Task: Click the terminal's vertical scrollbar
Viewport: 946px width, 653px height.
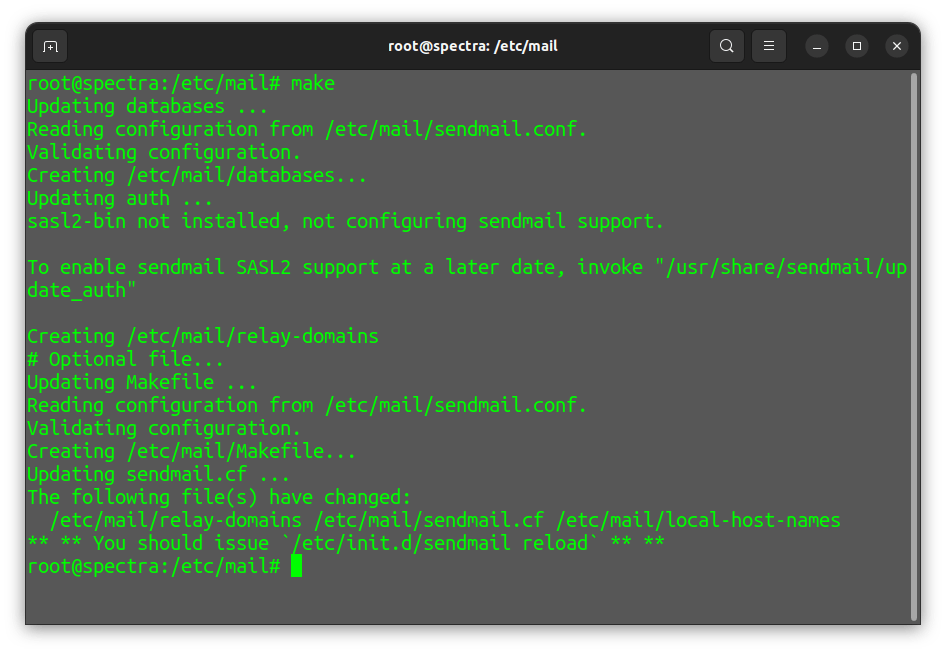Action: click(913, 340)
